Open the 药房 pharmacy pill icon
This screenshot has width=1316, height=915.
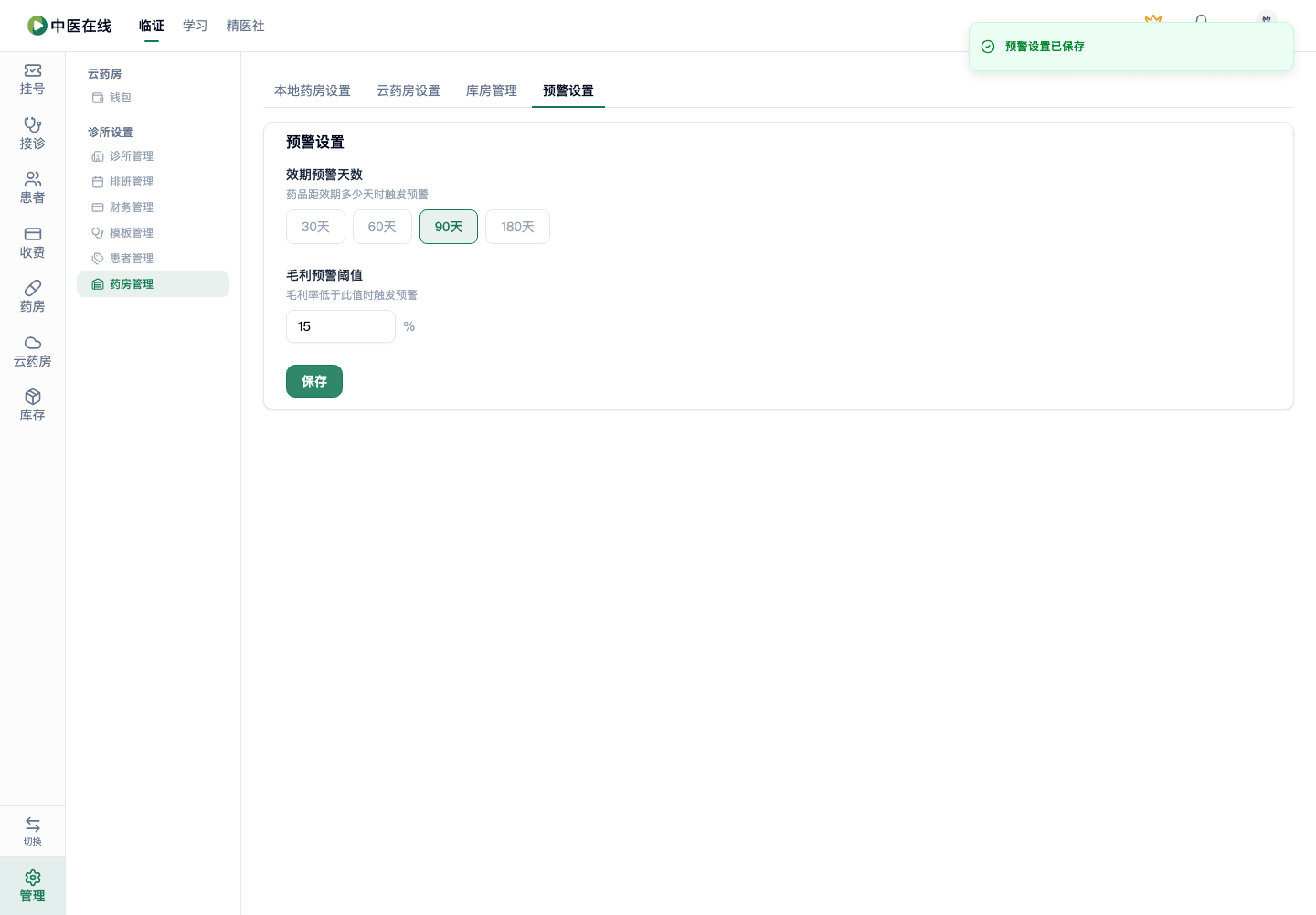[x=33, y=297]
